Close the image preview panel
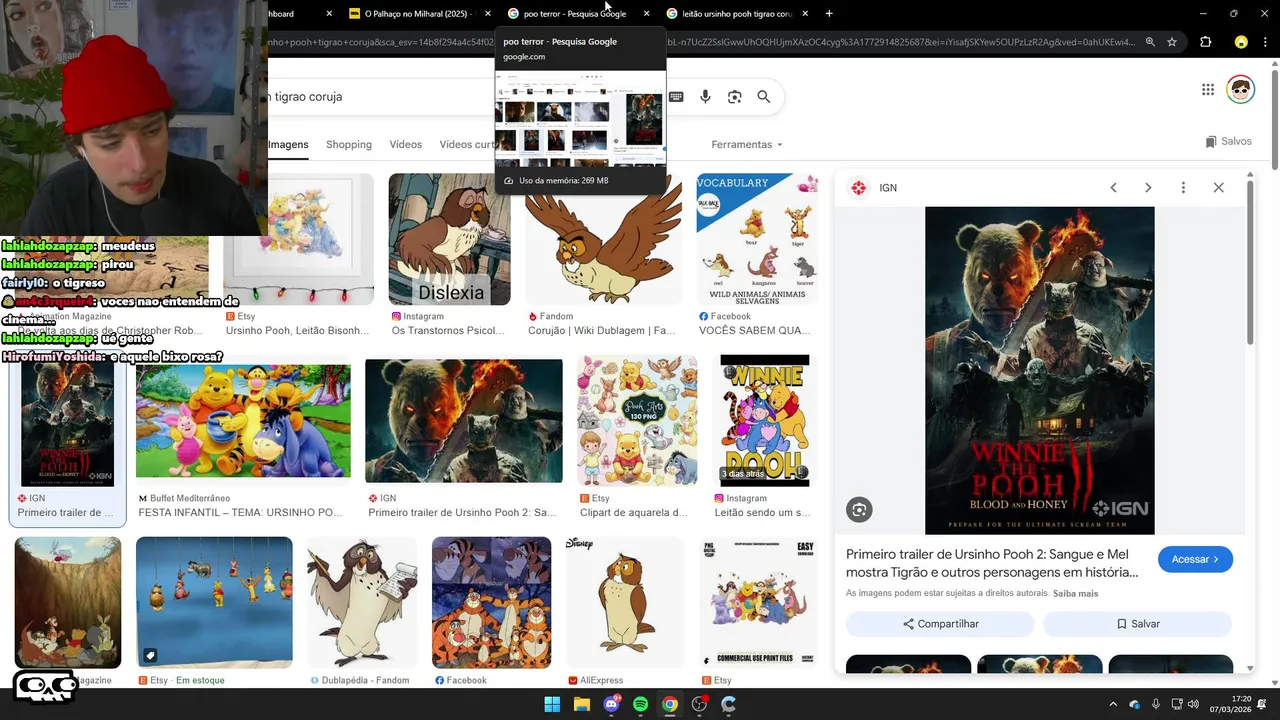 [1218, 188]
